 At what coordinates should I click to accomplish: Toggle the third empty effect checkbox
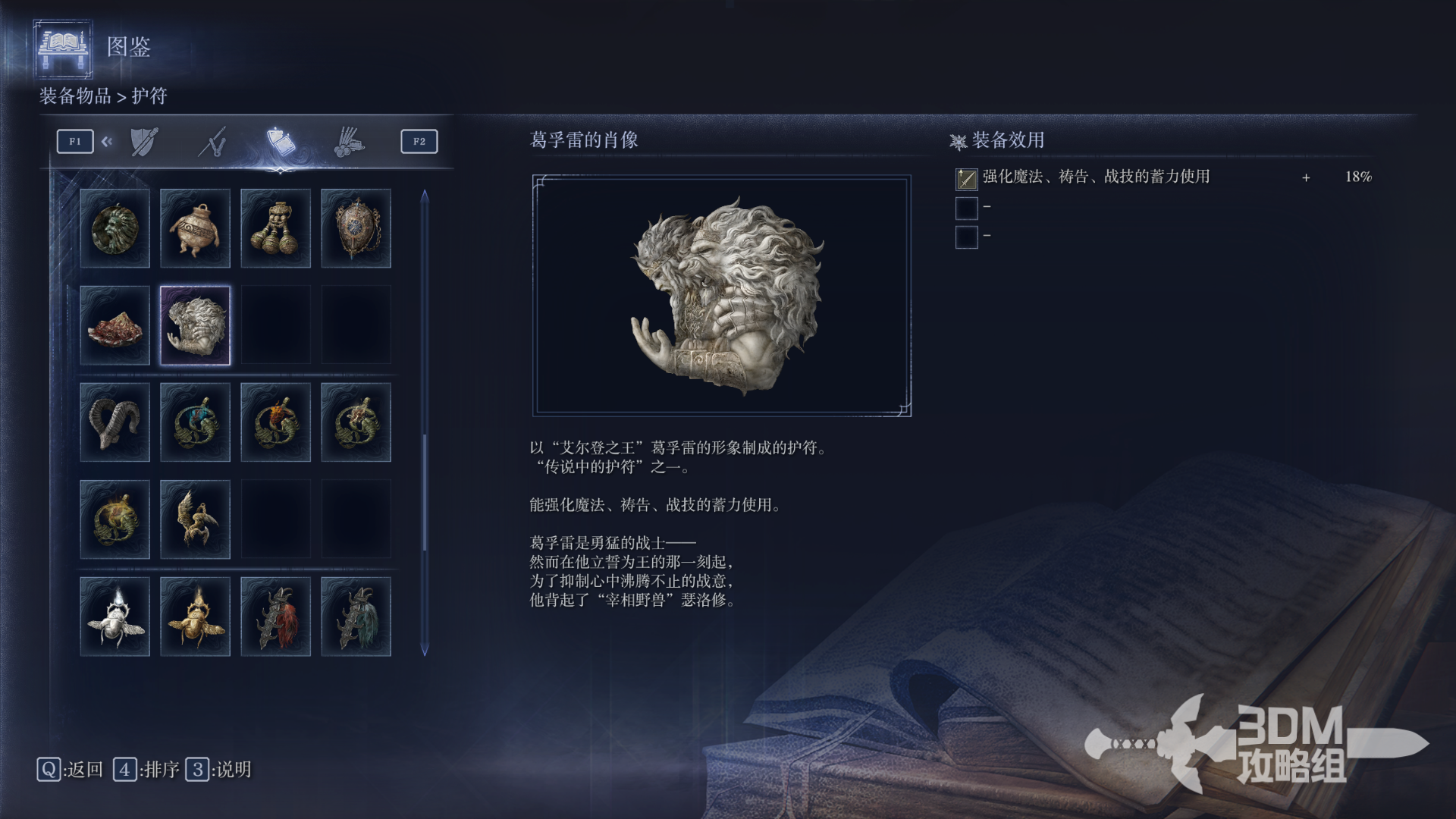(x=966, y=237)
